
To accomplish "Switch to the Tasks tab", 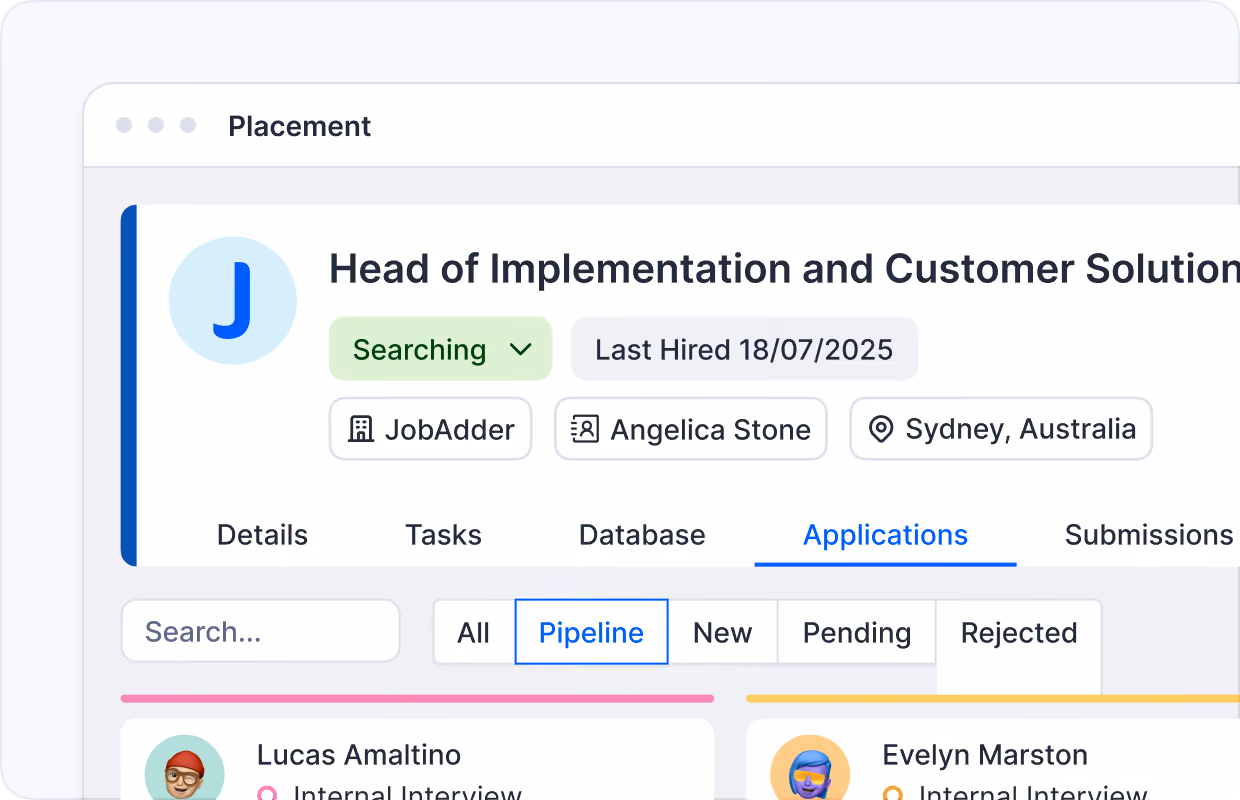I will [443, 535].
